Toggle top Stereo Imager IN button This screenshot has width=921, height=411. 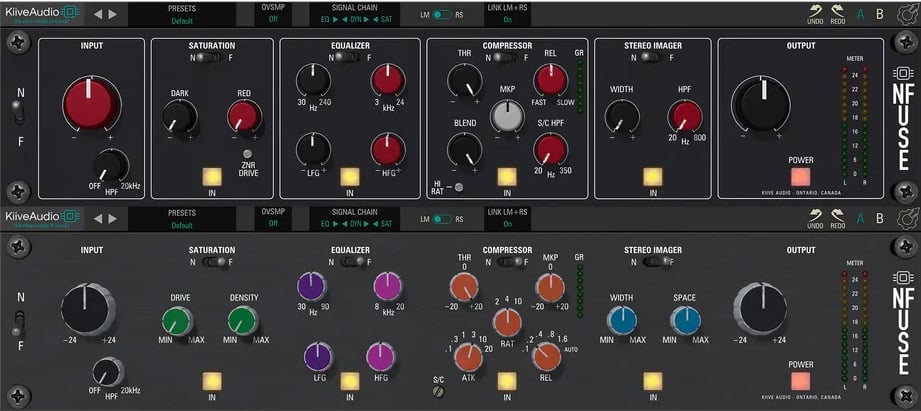[x=653, y=177]
